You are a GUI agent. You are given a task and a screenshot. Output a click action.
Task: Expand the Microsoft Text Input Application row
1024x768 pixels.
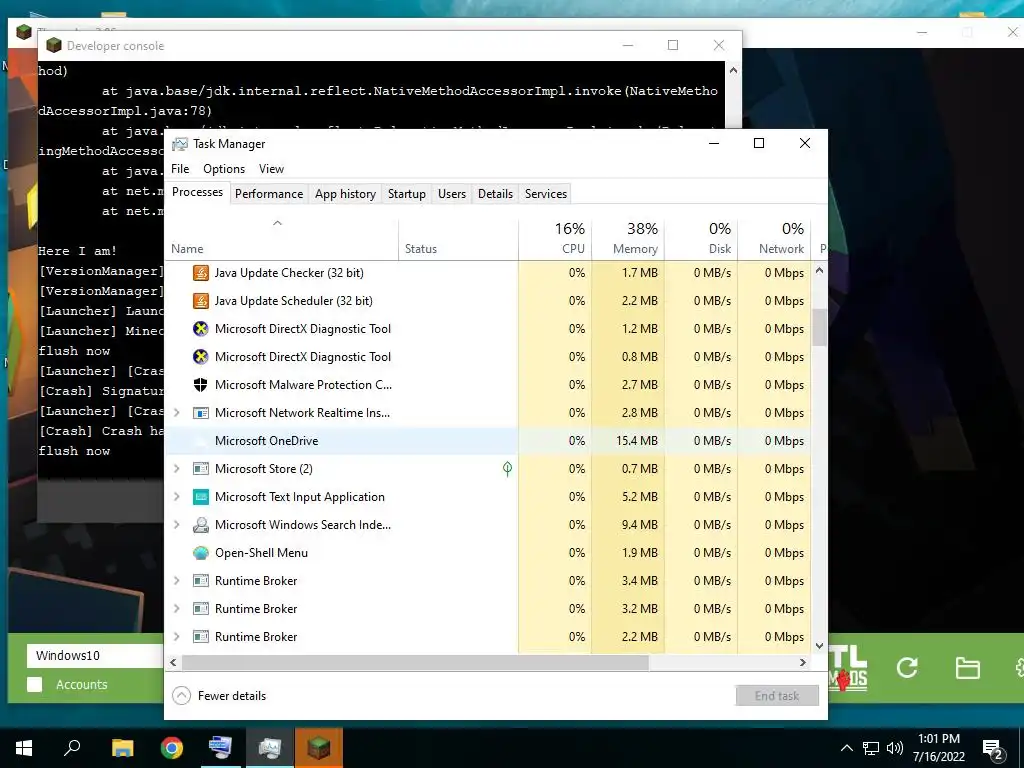(x=176, y=497)
